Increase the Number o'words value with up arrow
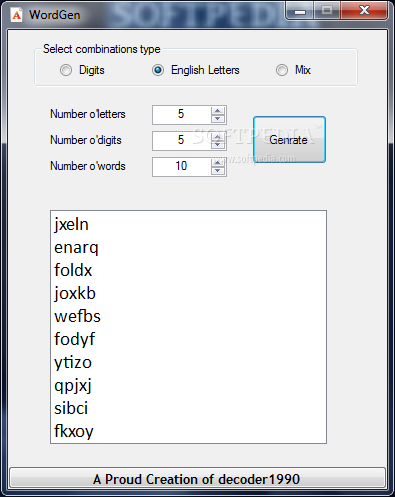Screen dimensions: 395x497 218,163
